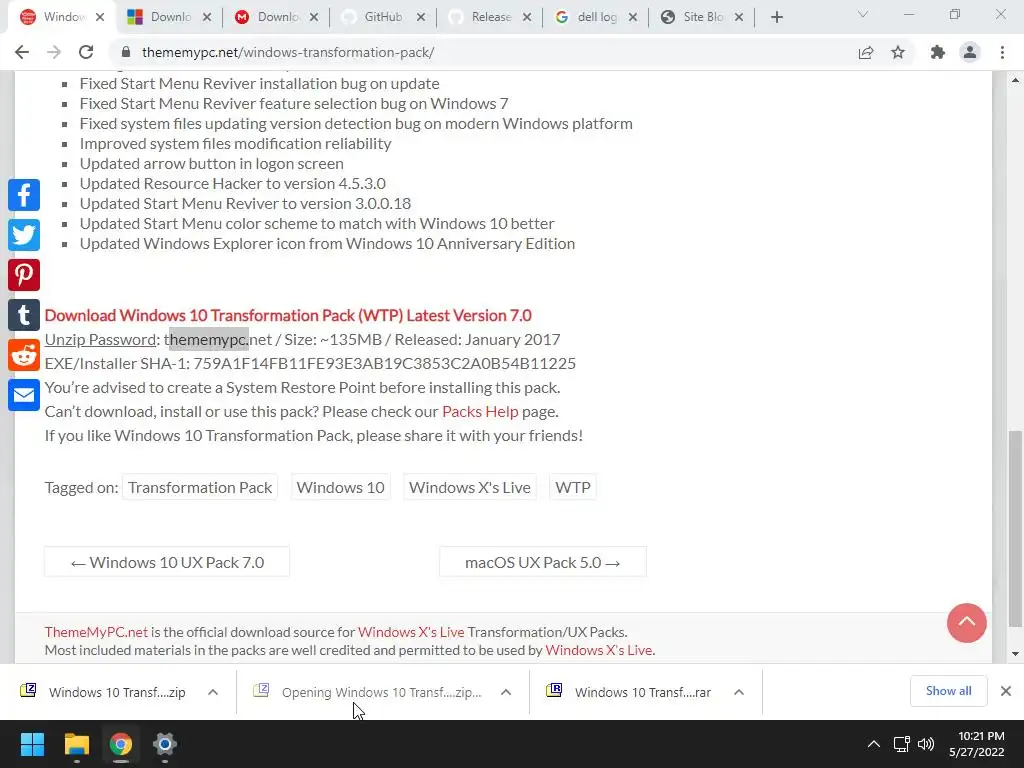Open Windows X's Live tag

point(470,488)
